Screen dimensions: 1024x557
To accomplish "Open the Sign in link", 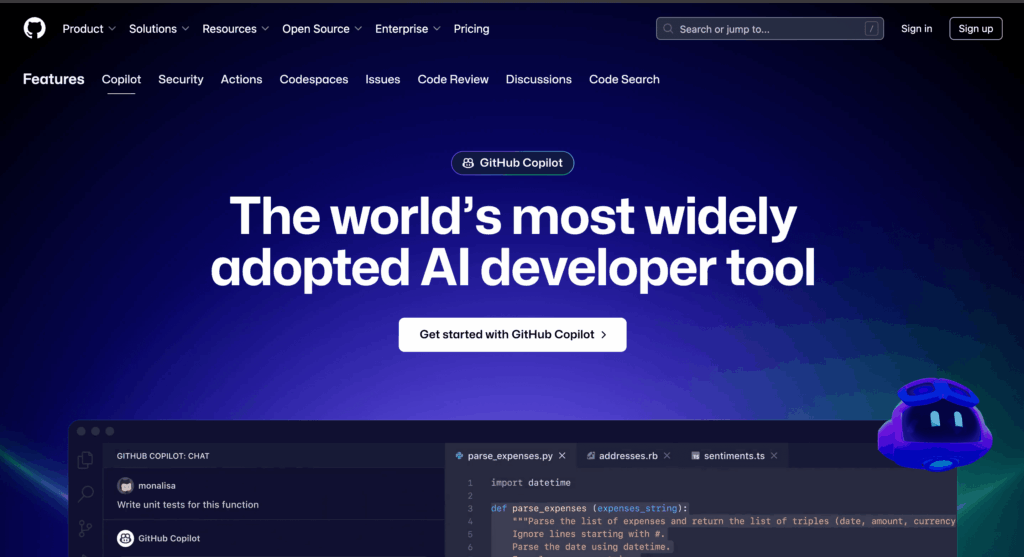I will (x=916, y=29).
